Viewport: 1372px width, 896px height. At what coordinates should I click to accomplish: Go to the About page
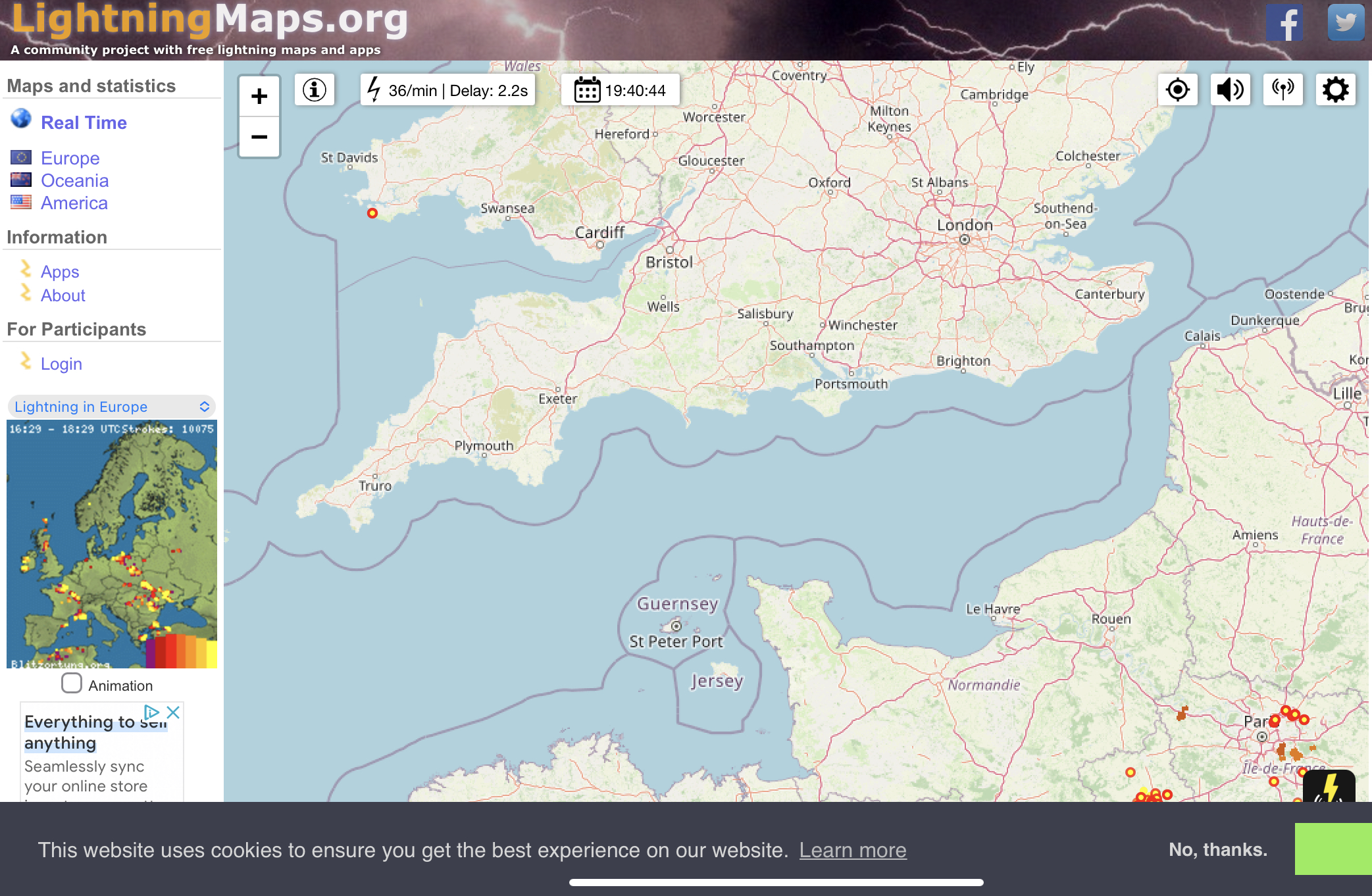(x=63, y=295)
